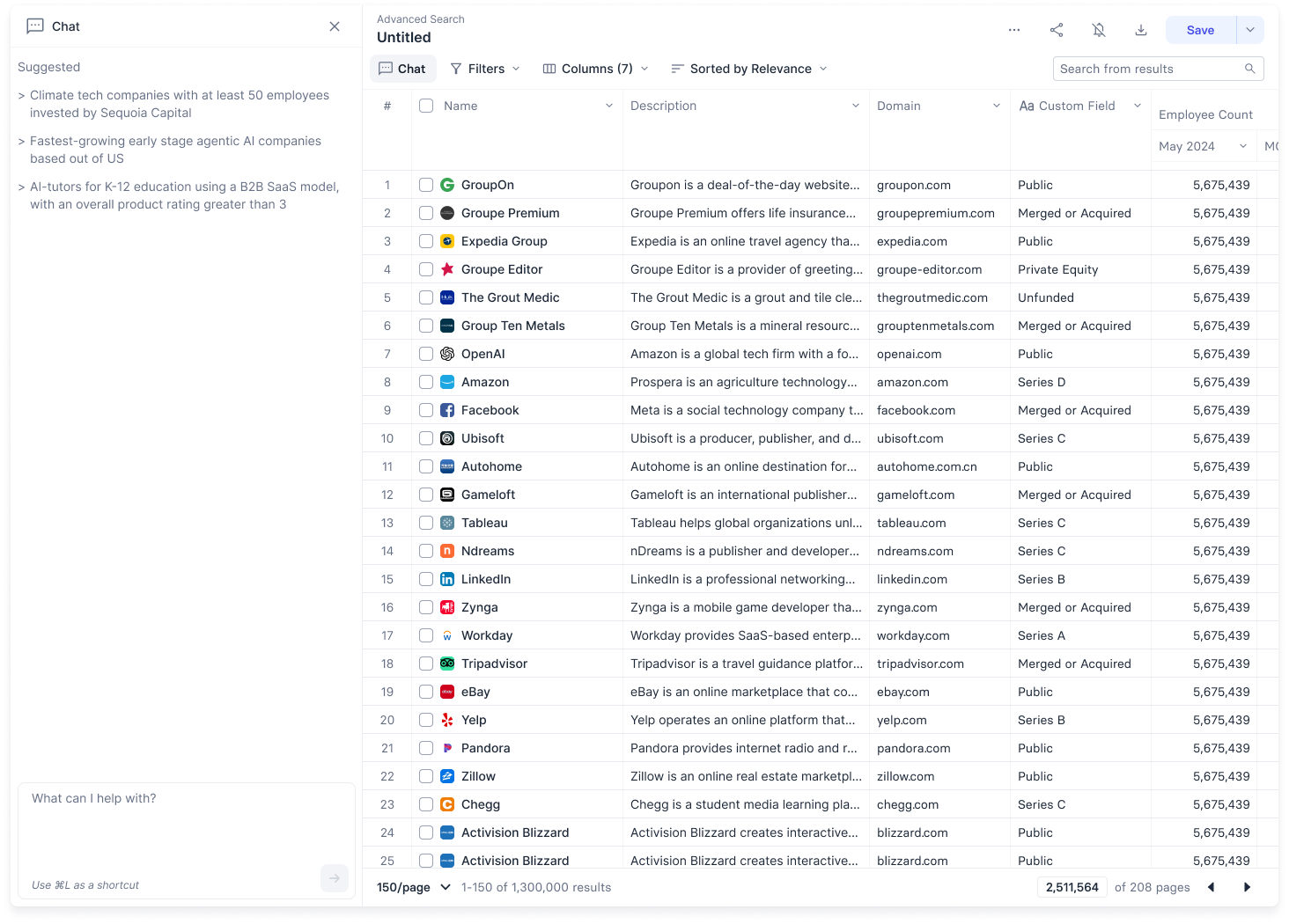Click the Groupe Editor star logo
Screen dimensions: 1289x924
pyautogui.click(x=447, y=269)
